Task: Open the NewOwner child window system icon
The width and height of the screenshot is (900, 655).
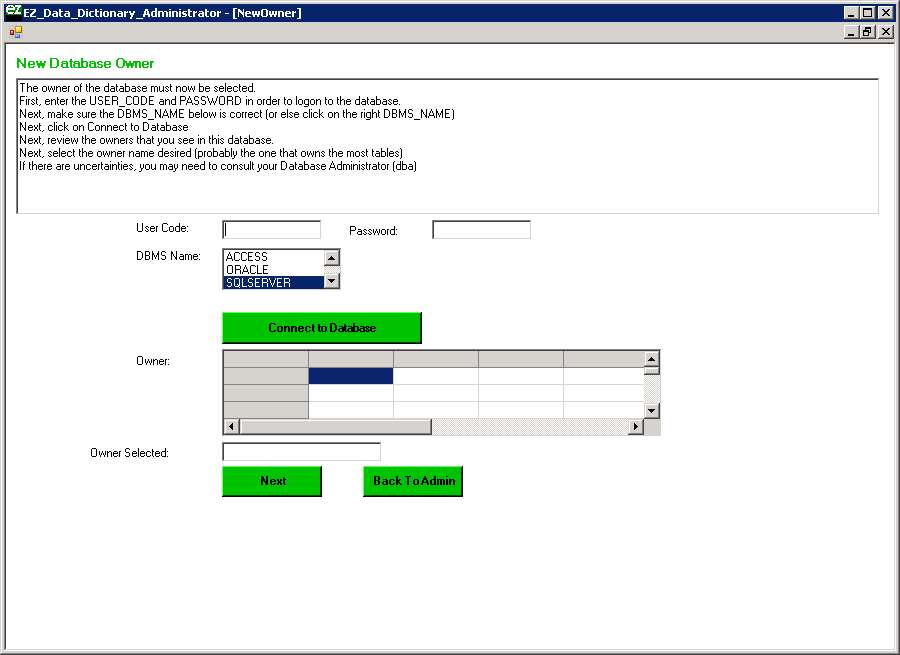Action: 15,32
